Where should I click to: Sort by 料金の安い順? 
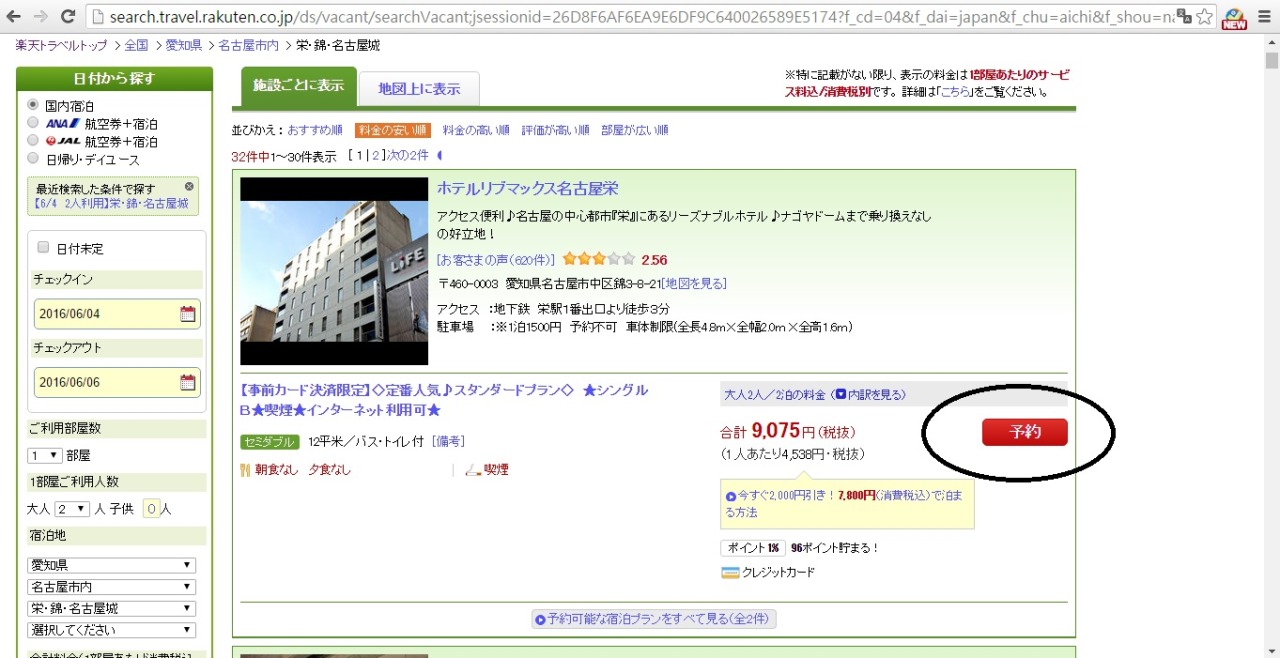[x=393, y=130]
